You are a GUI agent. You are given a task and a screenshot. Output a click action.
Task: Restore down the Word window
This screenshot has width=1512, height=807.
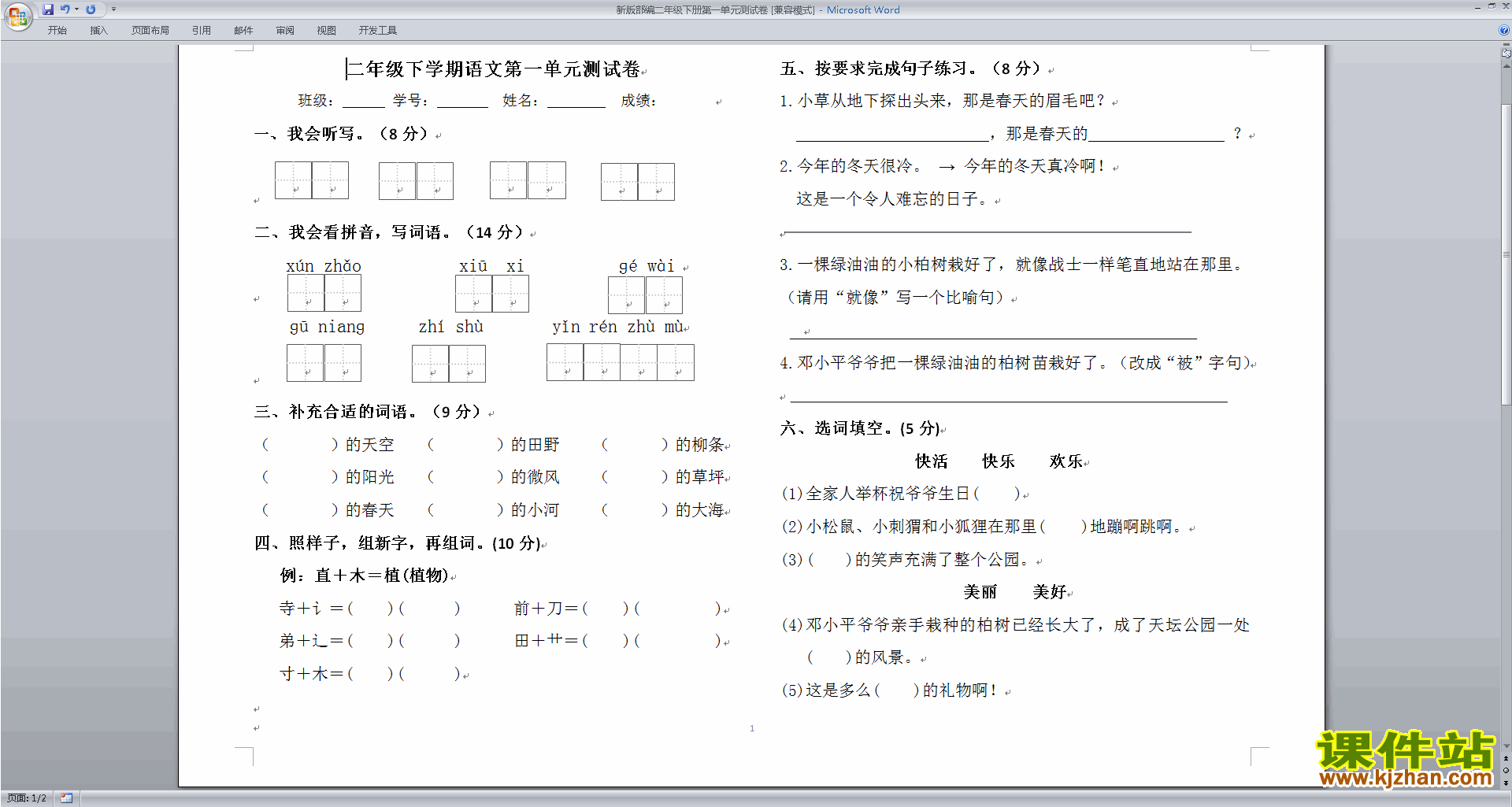[1492, 6]
